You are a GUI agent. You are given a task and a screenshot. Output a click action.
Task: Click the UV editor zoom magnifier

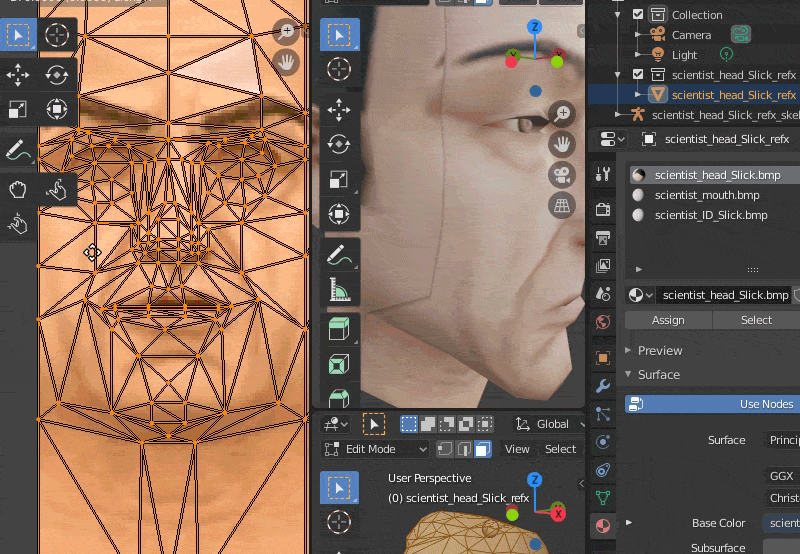(x=286, y=32)
